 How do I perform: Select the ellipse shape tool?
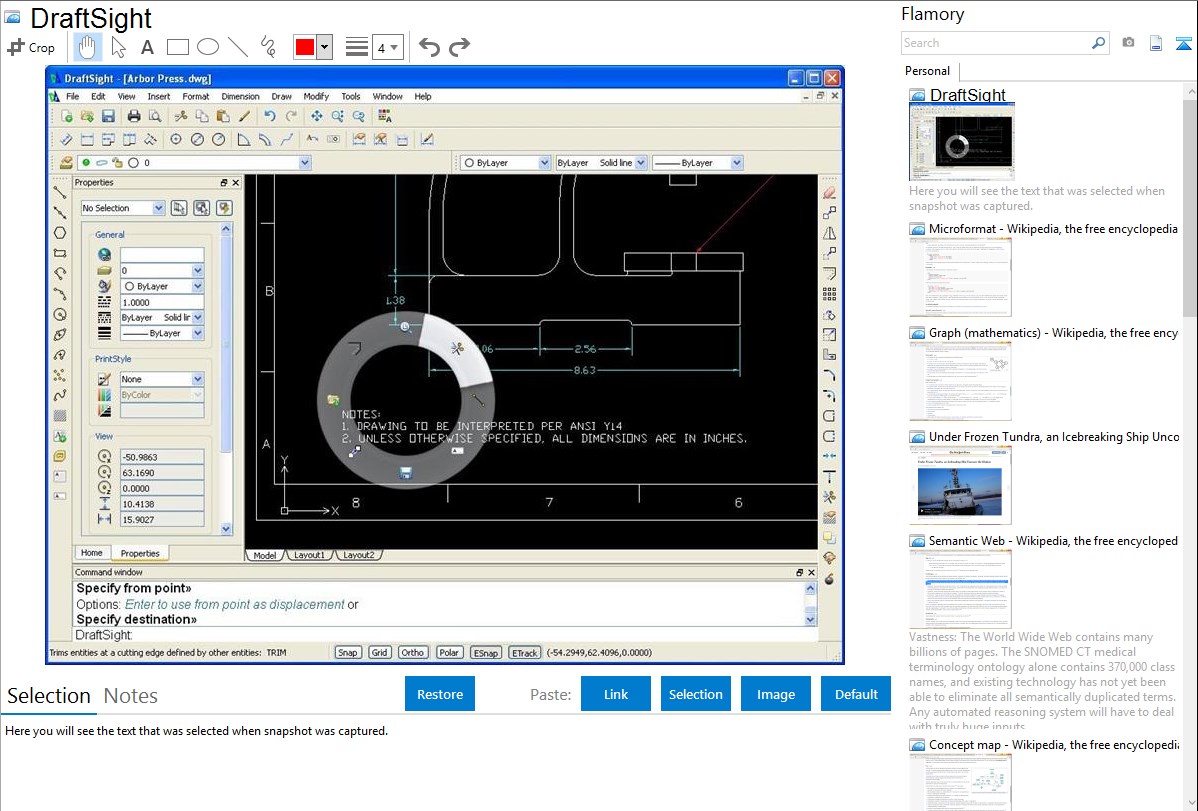pyautogui.click(x=208, y=47)
